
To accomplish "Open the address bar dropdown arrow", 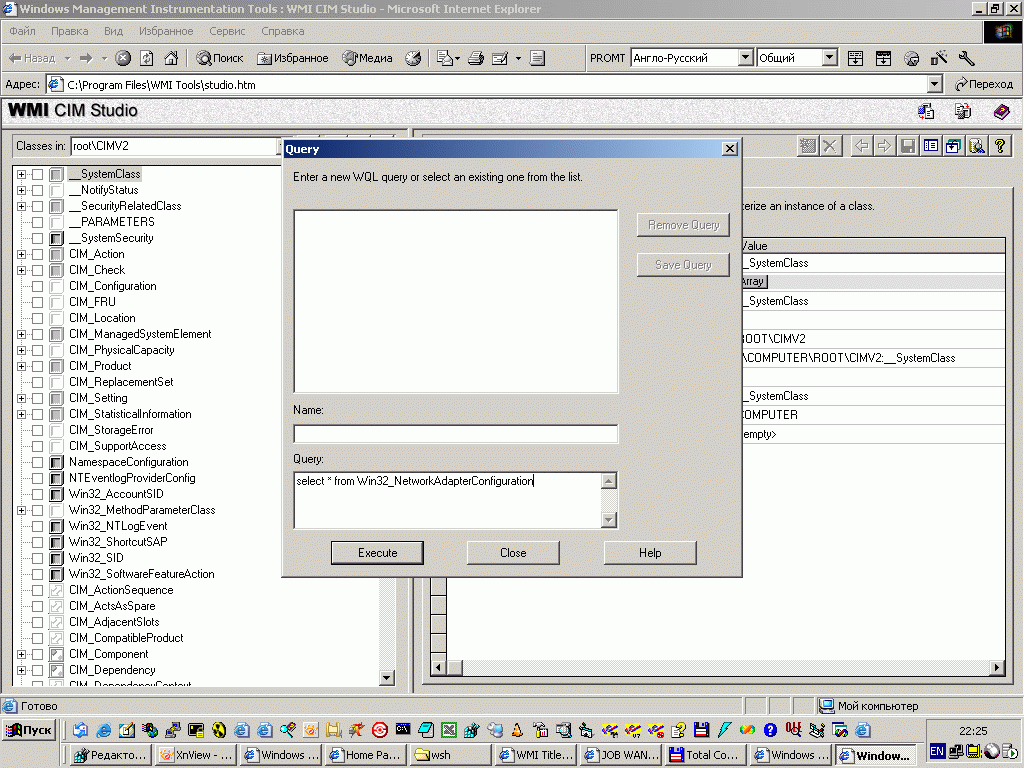I will point(935,84).
